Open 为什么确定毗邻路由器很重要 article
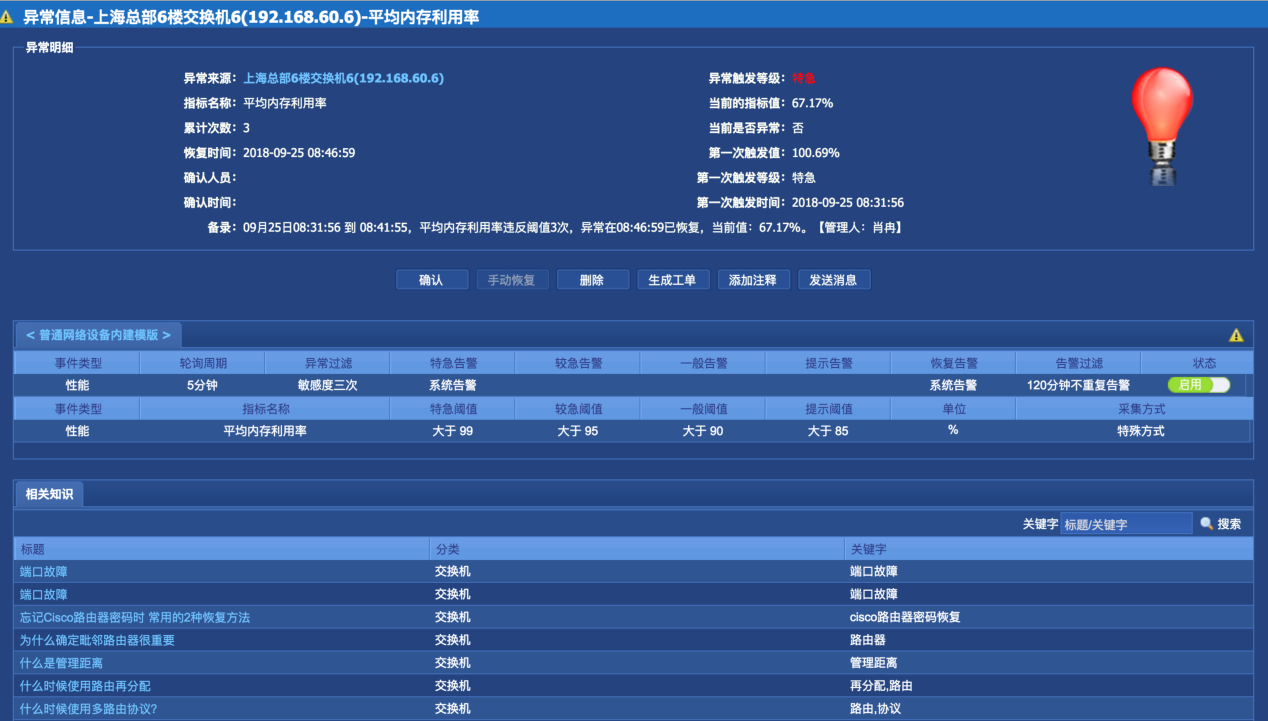Screen dimensions: 1268x721 point(97,640)
